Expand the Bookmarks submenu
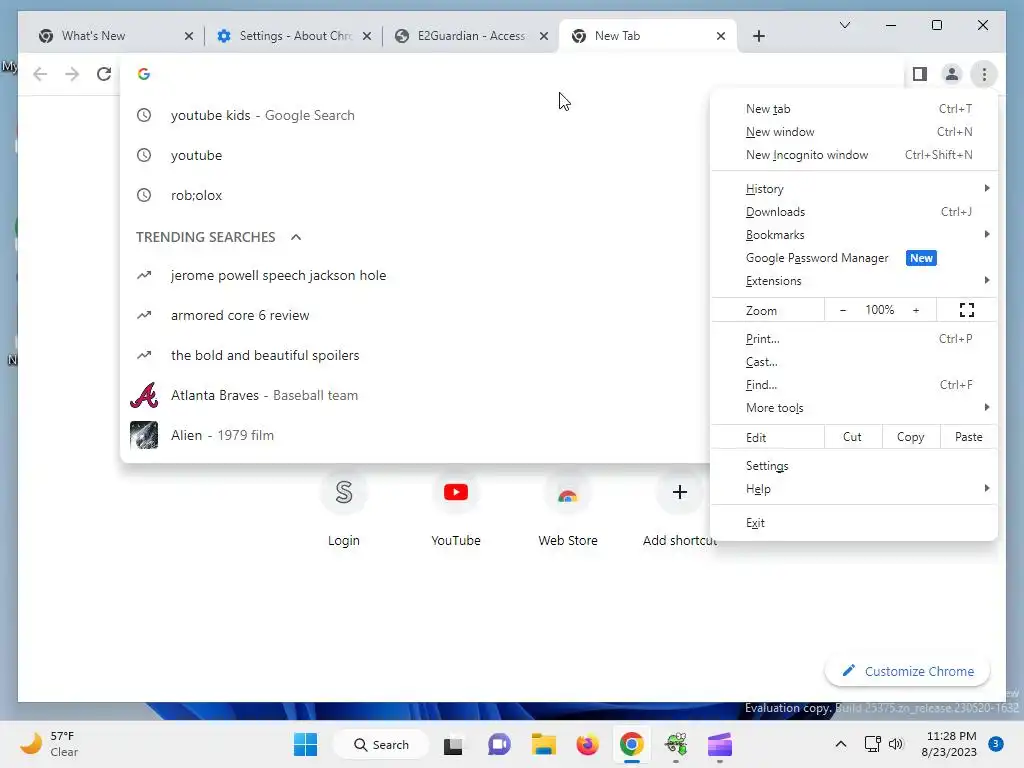The image size is (1024, 768). [854, 234]
